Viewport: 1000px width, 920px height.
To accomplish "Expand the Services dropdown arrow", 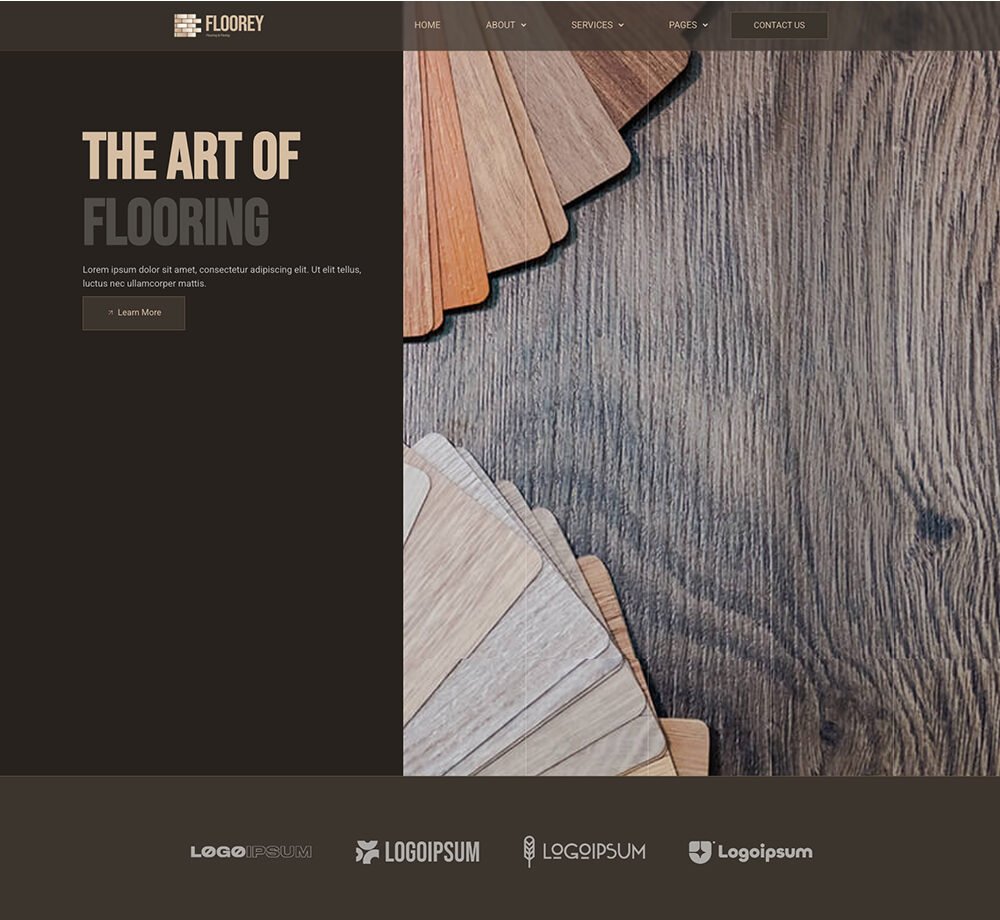I will coord(621,26).
